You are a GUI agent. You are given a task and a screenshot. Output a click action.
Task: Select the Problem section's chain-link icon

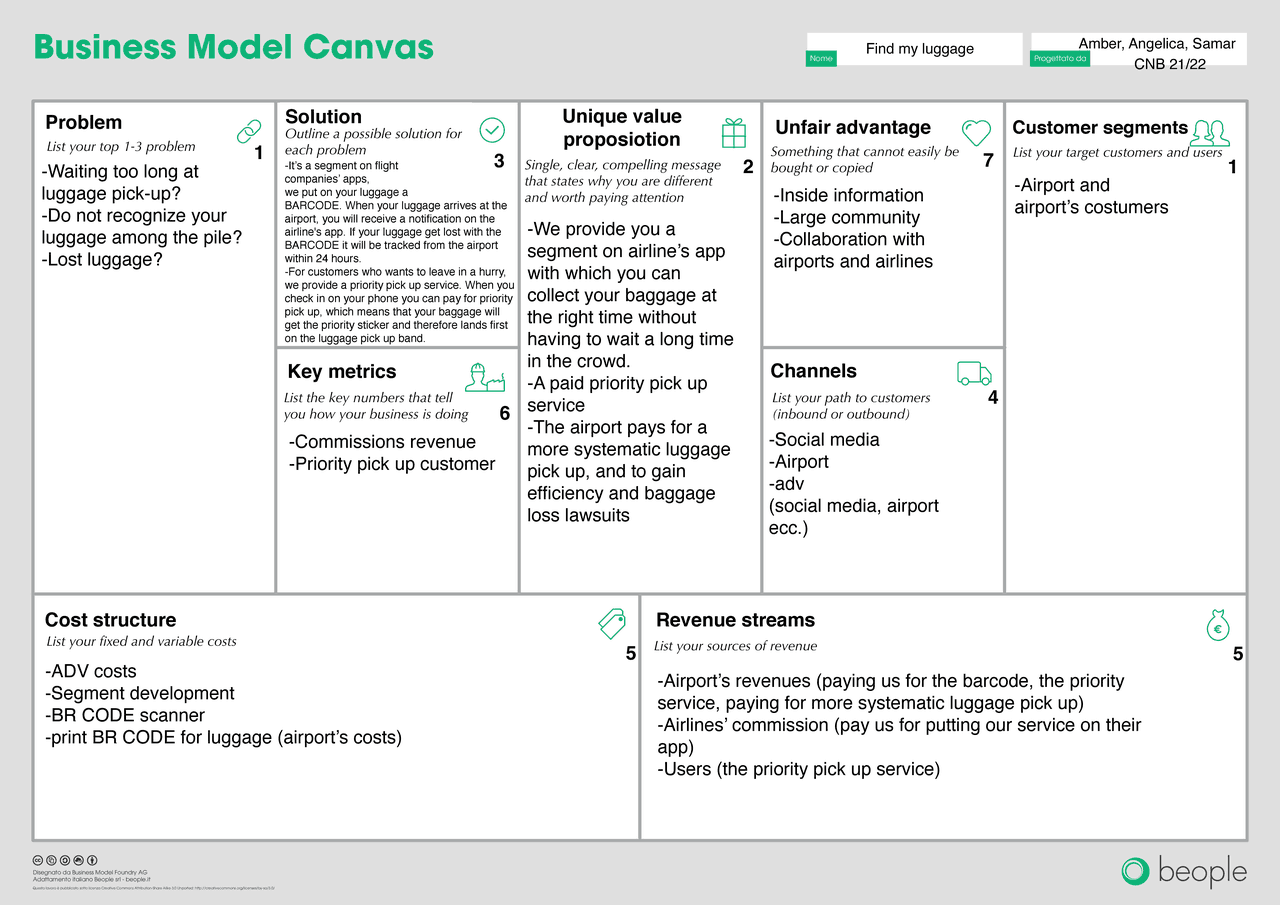click(248, 130)
